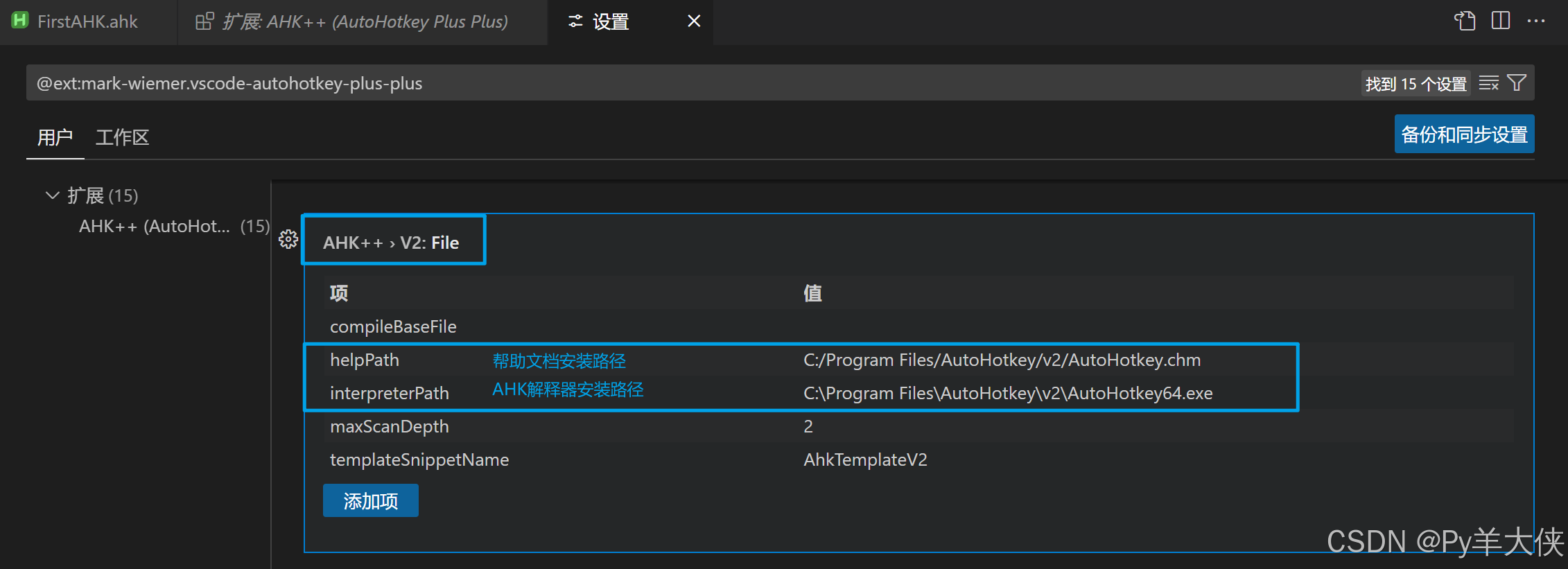Click the maxScanDepth value 2
Viewport: 1568px width, 569px height.
[x=808, y=426]
